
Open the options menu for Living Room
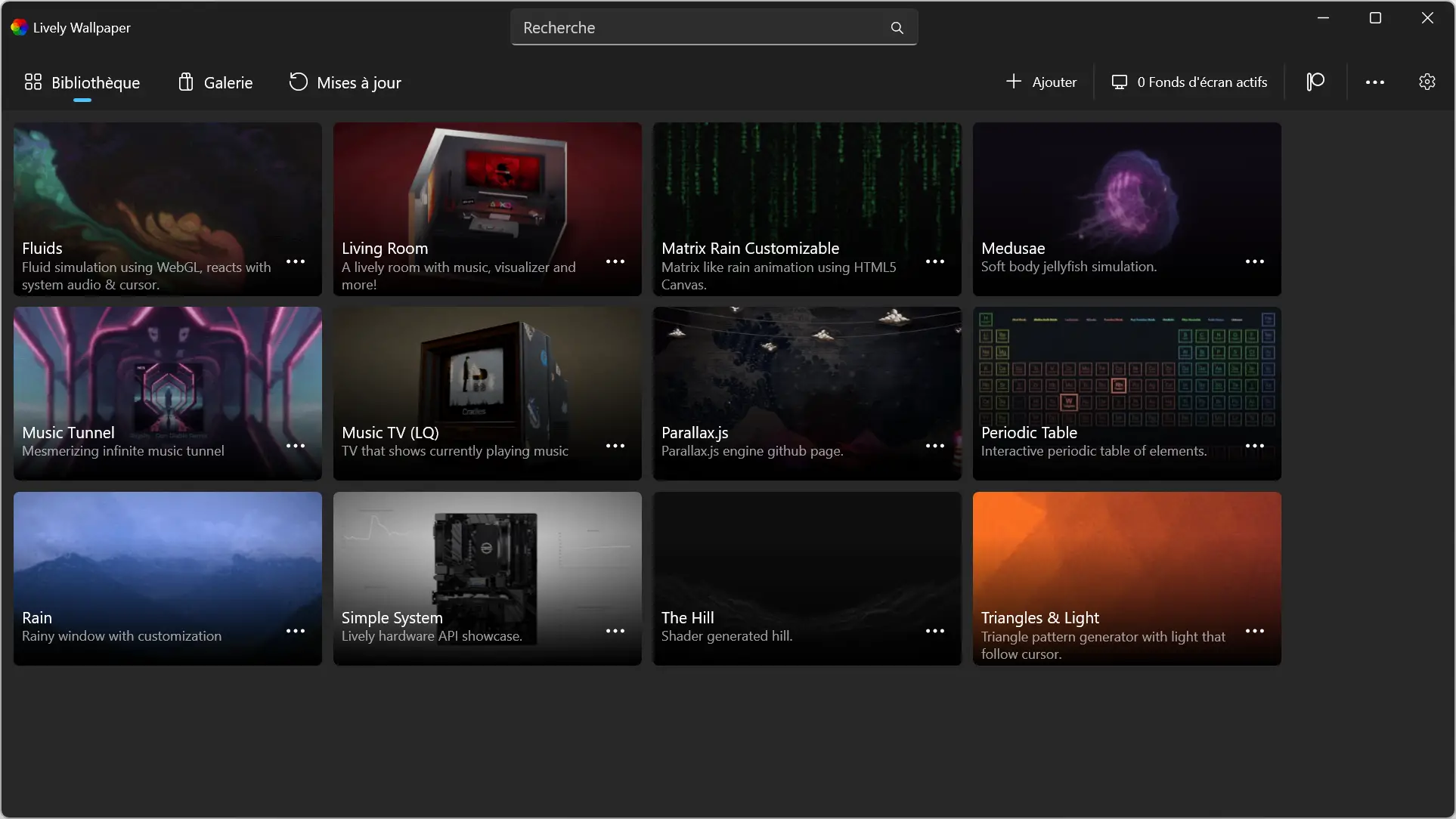point(615,262)
